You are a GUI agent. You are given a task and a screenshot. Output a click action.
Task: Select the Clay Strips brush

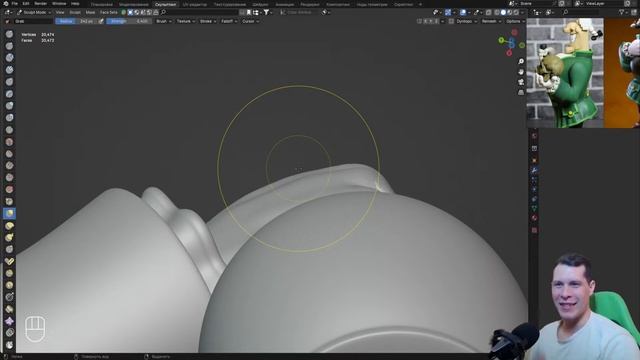[9, 70]
